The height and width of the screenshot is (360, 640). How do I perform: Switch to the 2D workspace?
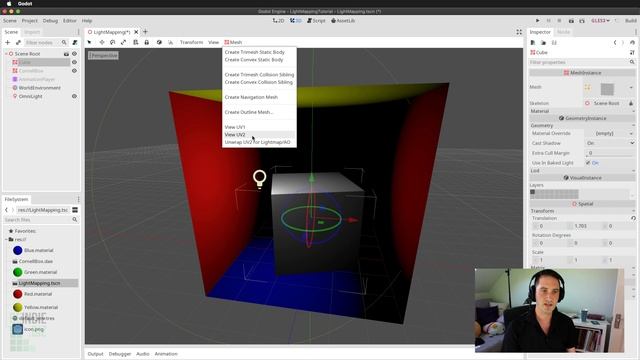278,20
